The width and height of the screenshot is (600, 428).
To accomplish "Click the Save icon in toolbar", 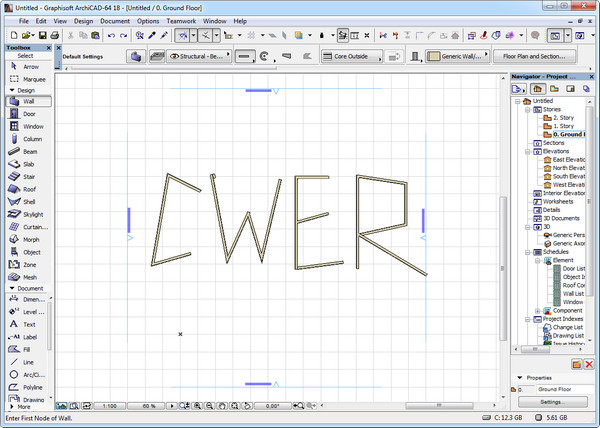I will 41,35.
